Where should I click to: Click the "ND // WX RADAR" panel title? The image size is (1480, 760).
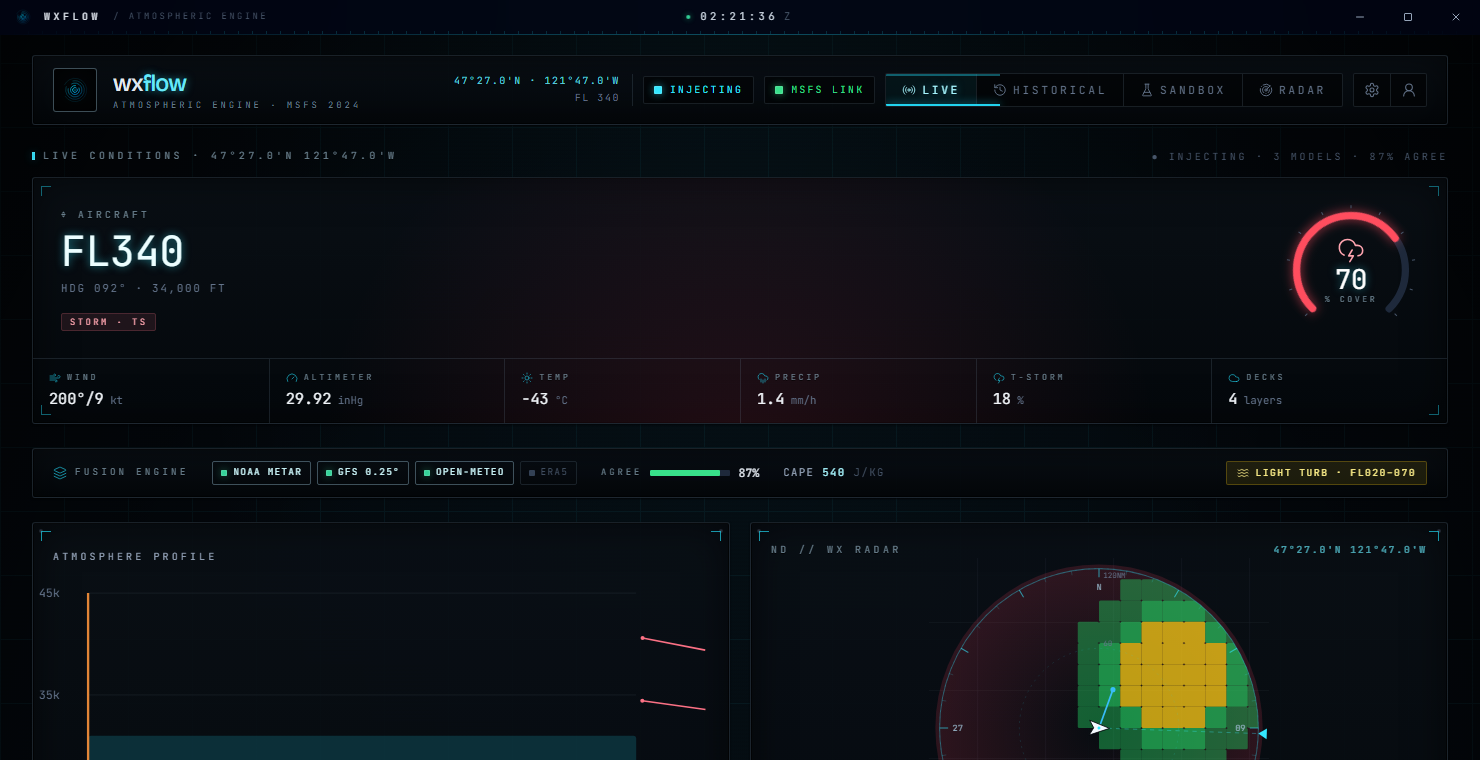[x=836, y=550]
